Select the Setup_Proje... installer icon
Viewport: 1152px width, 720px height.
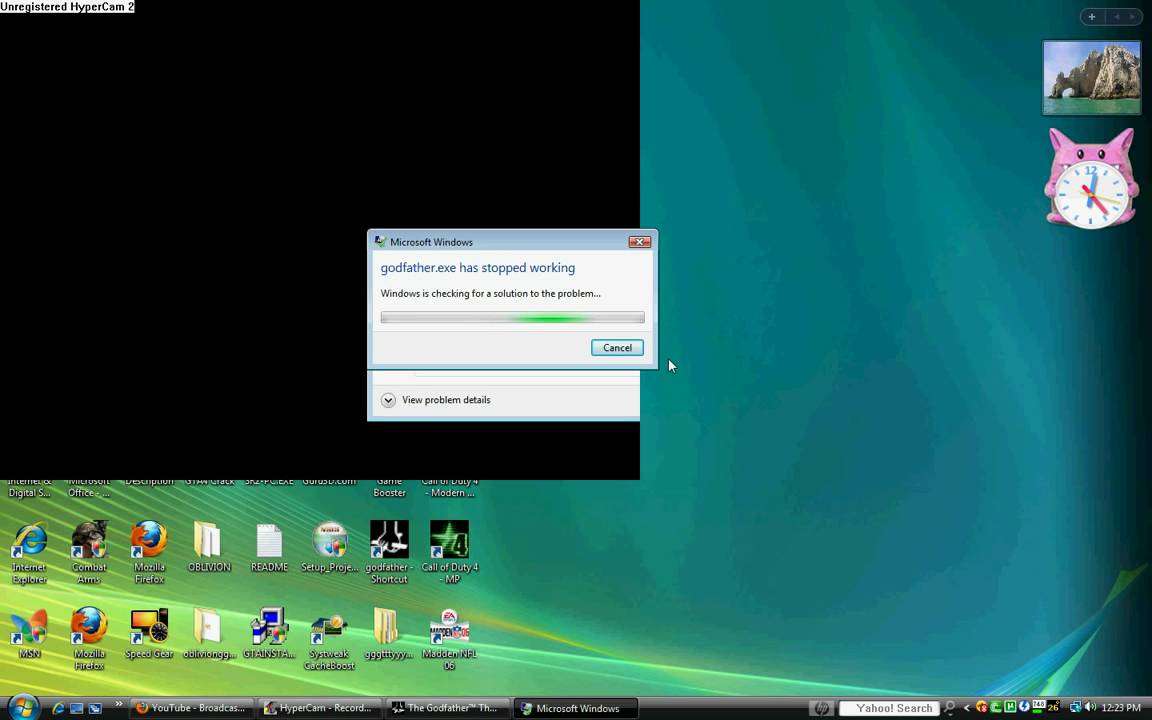pos(329,547)
